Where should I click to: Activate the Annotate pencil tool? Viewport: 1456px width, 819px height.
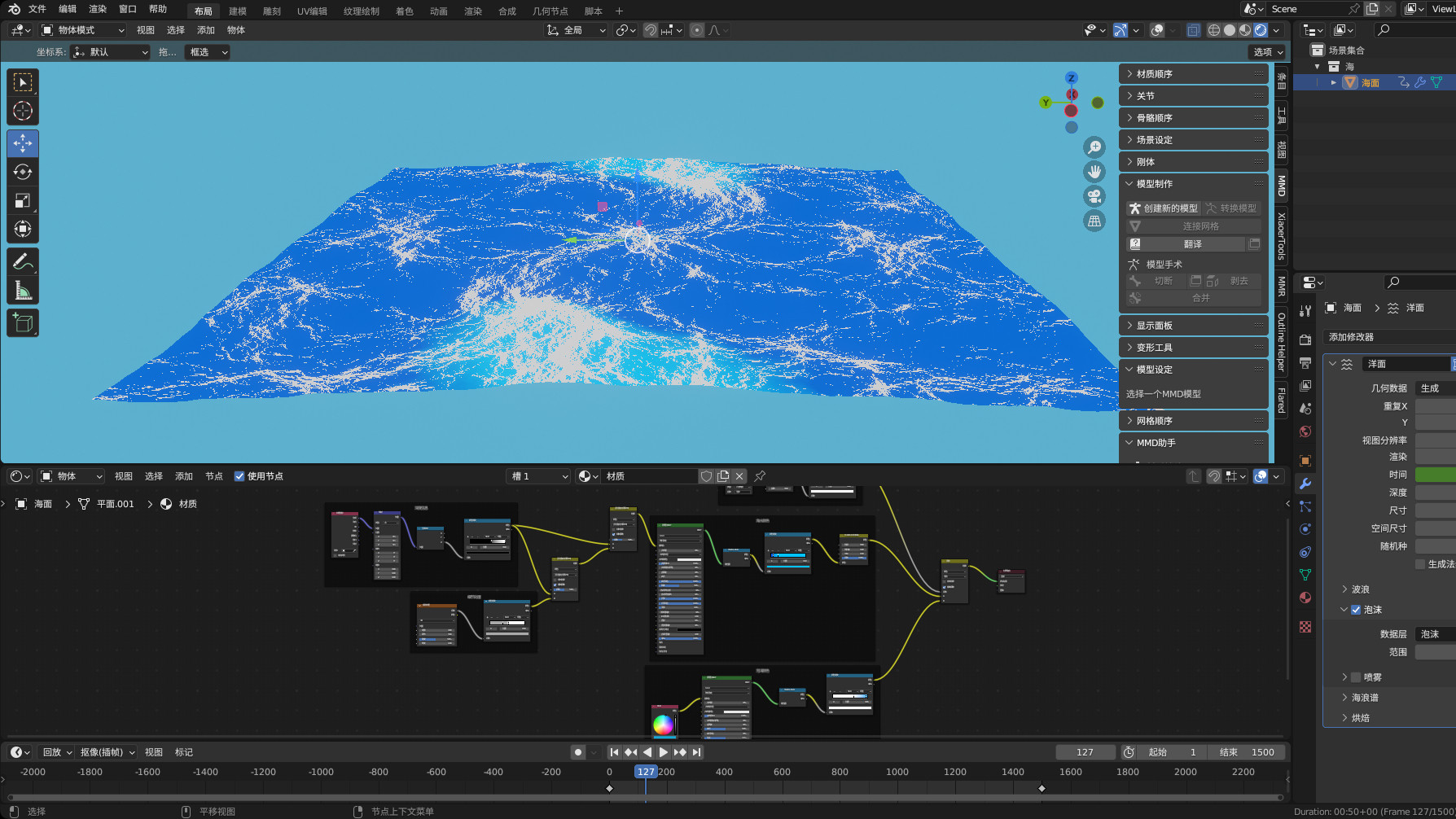23,261
